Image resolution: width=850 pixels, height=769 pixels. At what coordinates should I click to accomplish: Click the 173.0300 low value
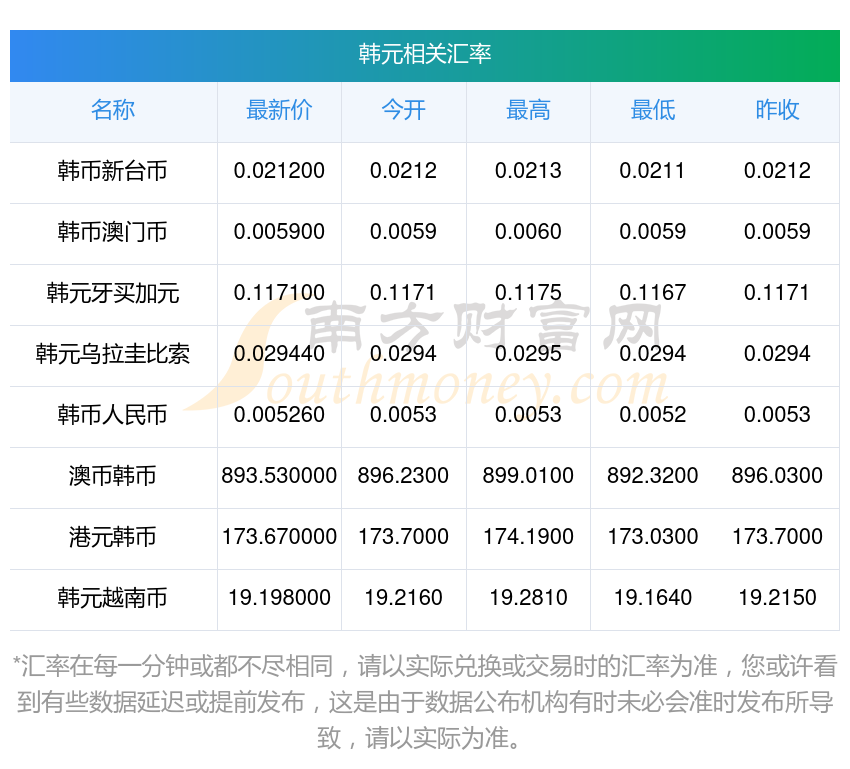(653, 537)
